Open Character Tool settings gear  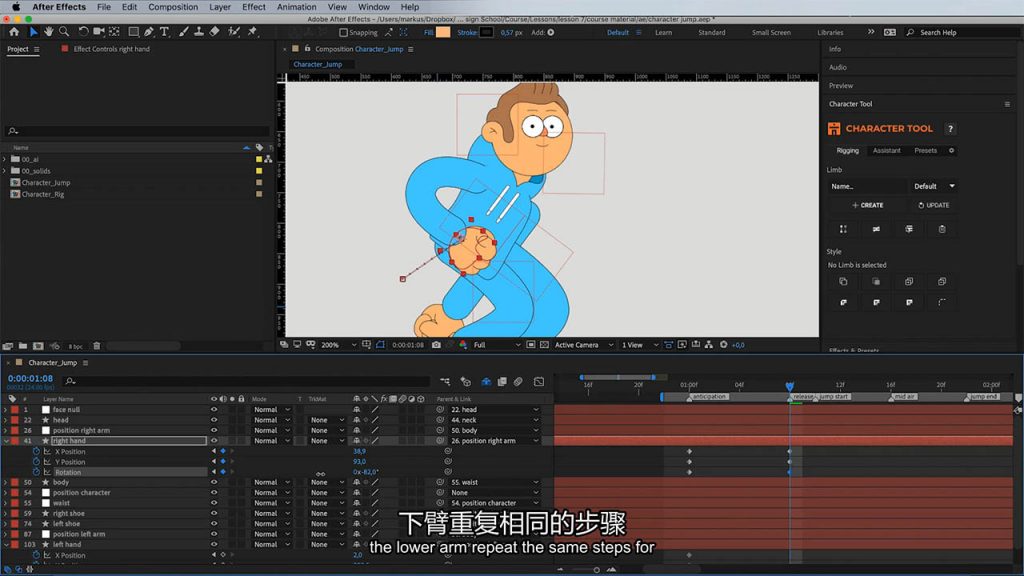(952, 150)
